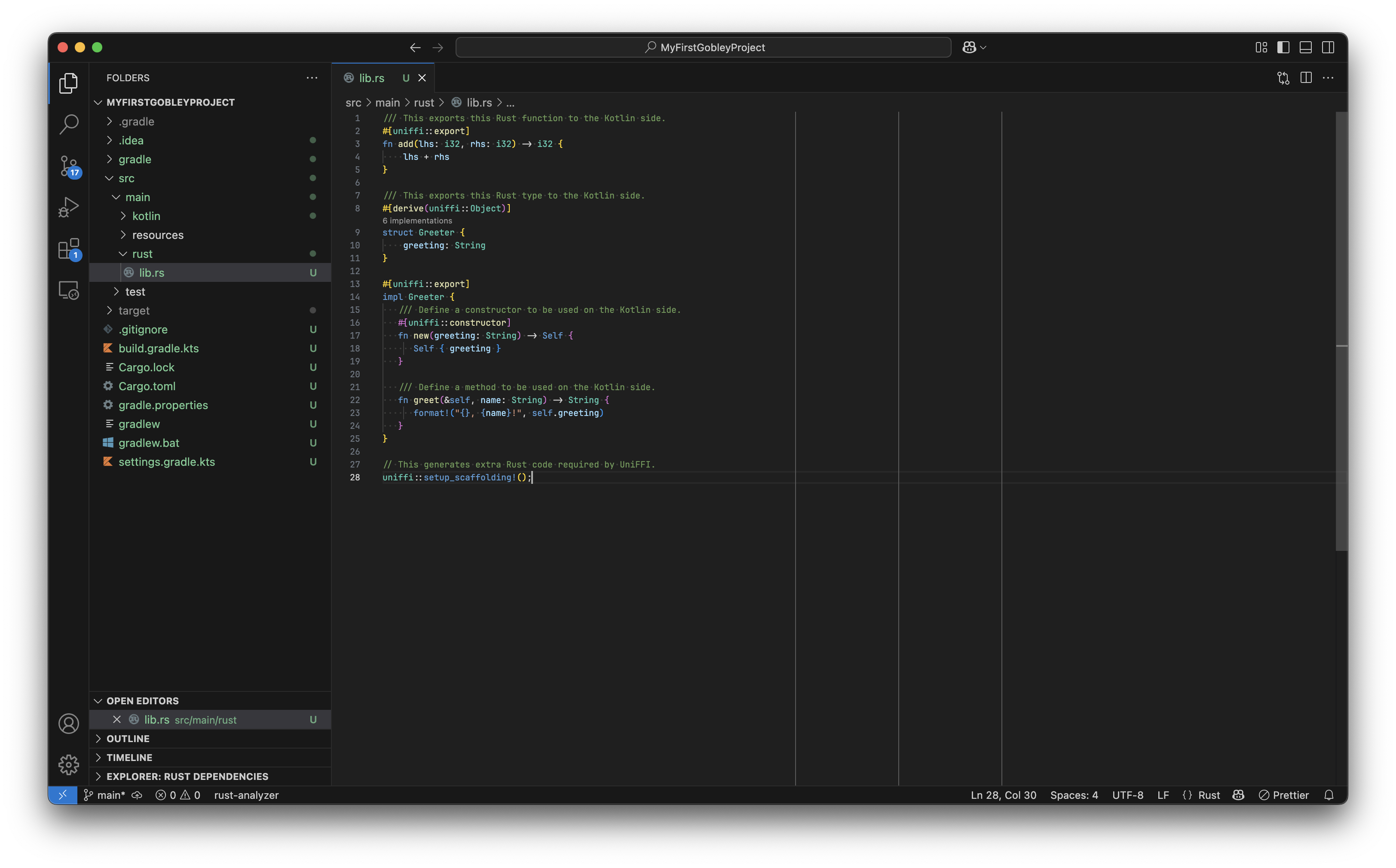Expand the .gradle folder

[x=210, y=121]
